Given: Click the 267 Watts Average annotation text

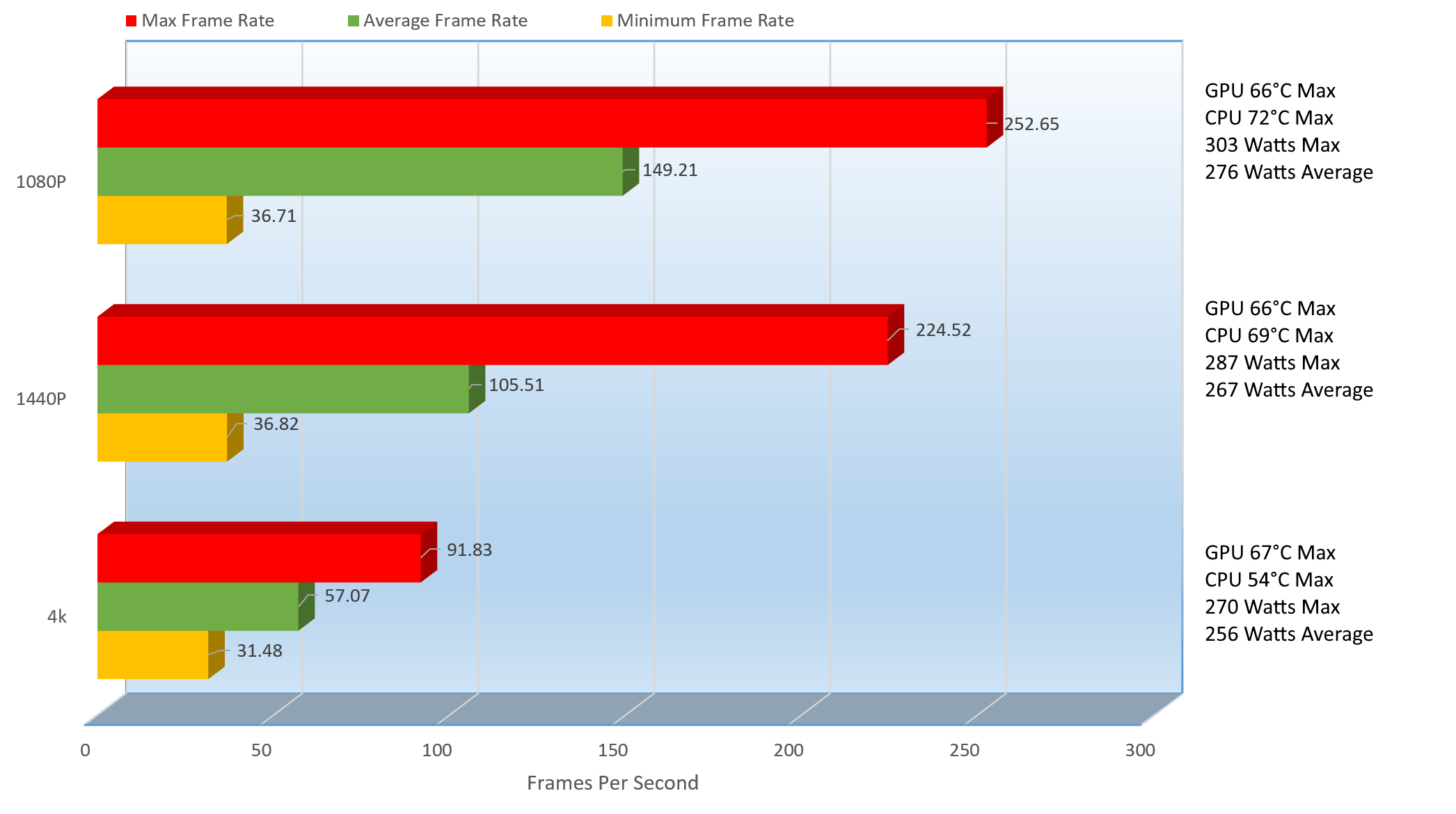Looking at the screenshot, I should click(1288, 390).
